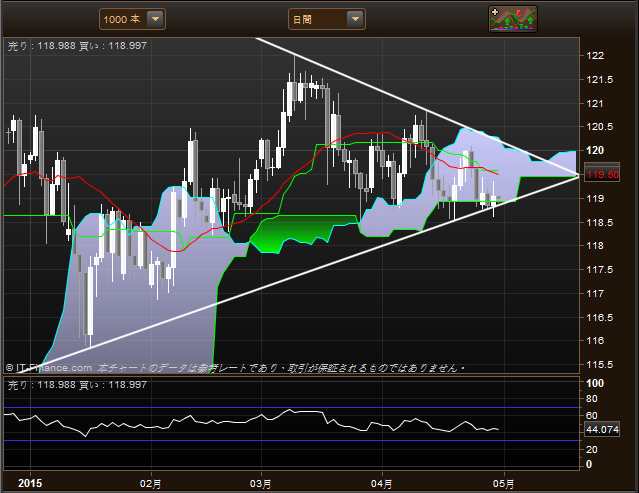Select the 117 price axis label
Screen dimensions: 639x493
coord(595,293)
